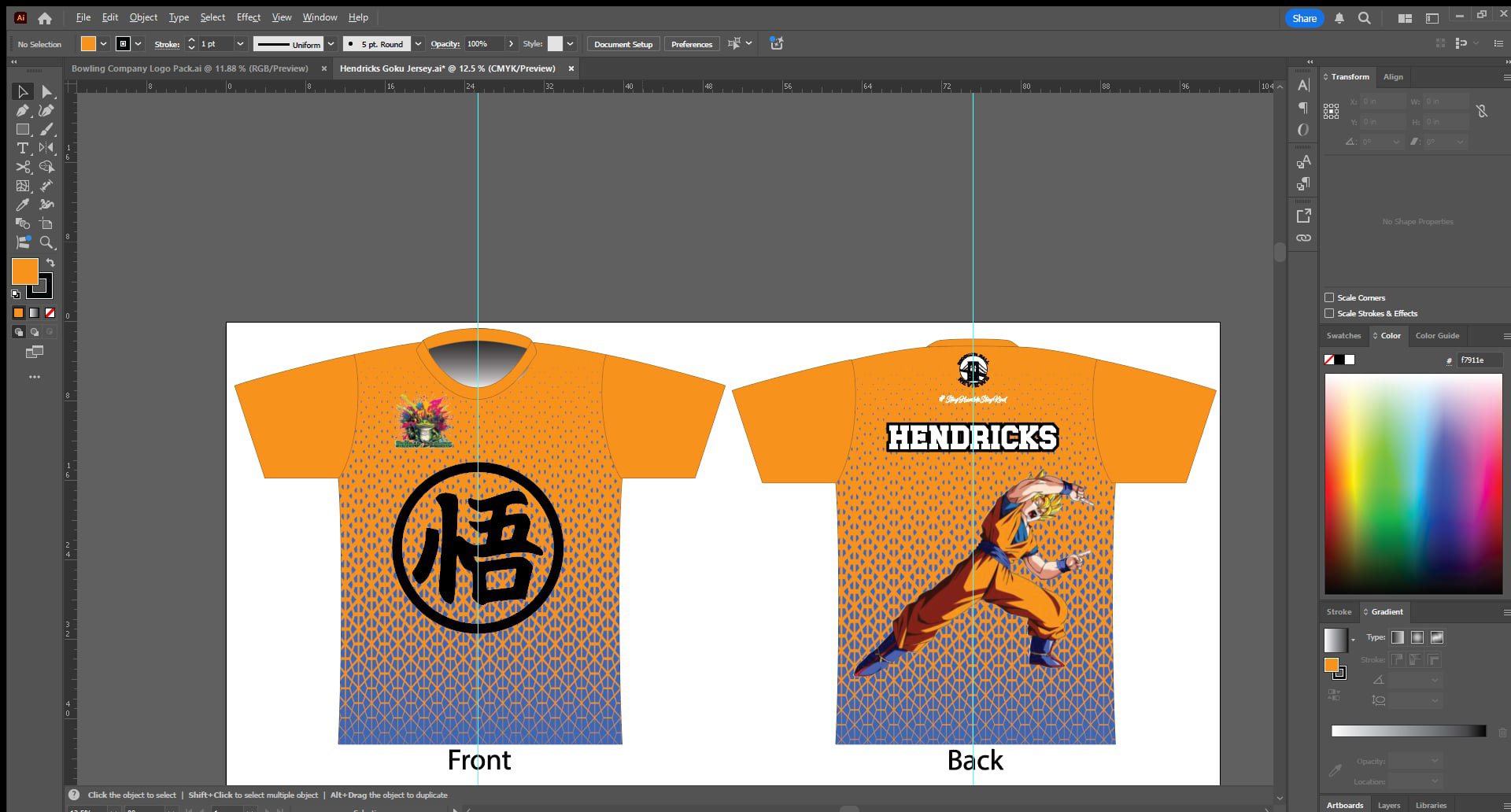
Task: Open the notifications bell
Action: [1339, 18]
